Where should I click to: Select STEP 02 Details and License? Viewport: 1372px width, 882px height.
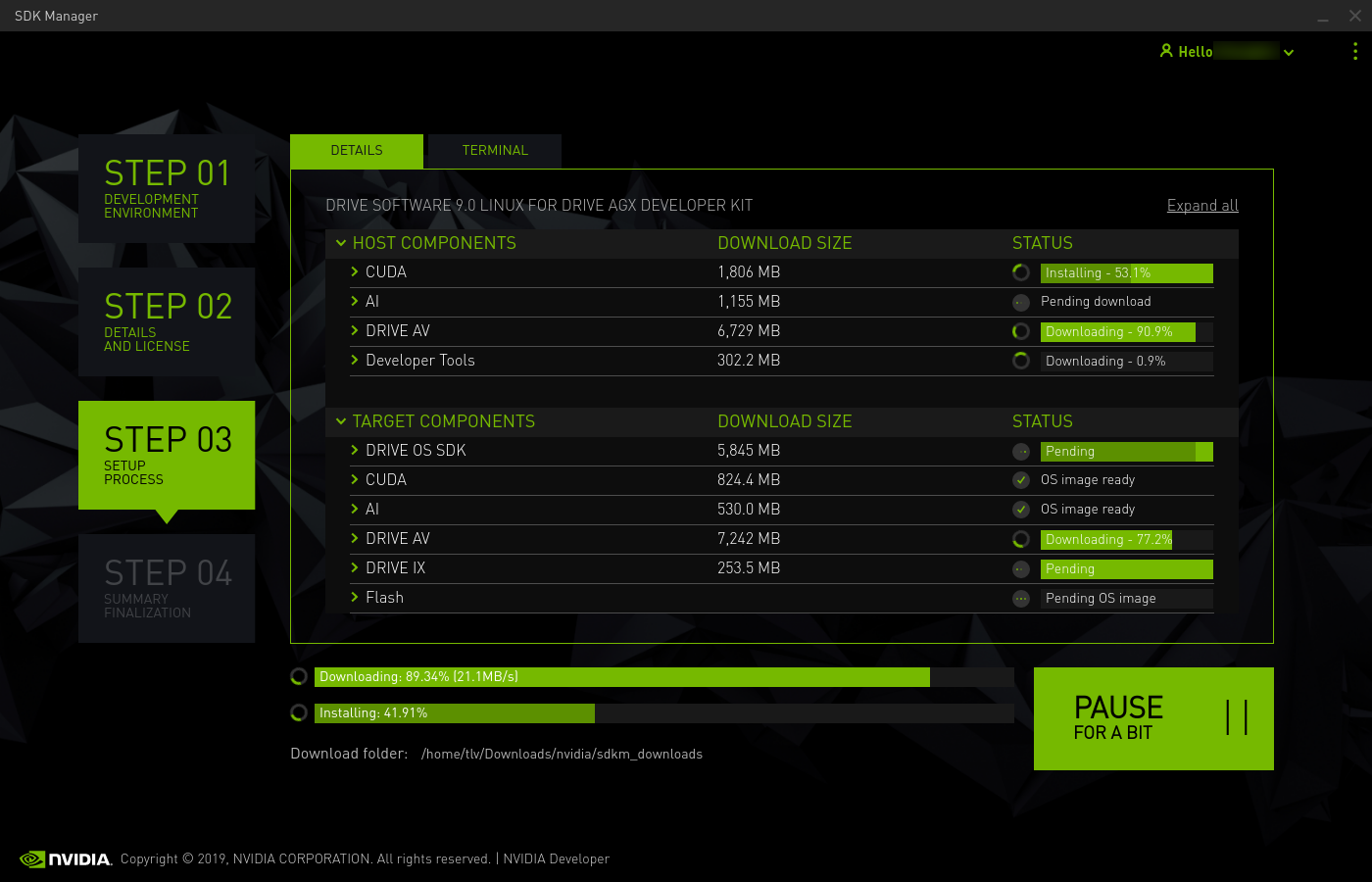coord(167,321)
